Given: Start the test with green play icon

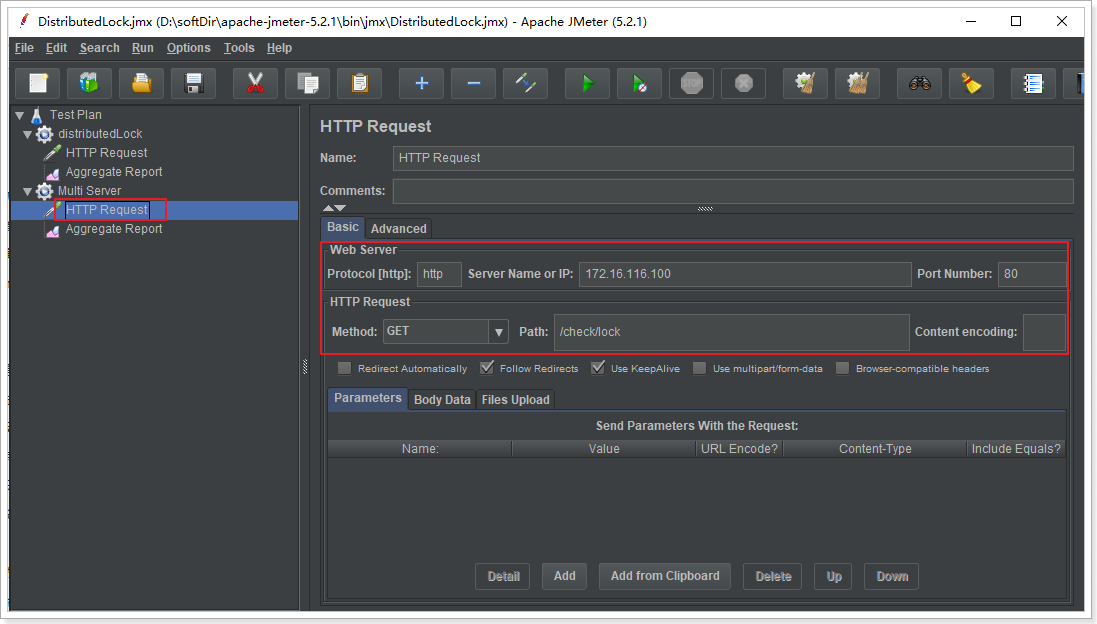Looking at the screenshot, I should tap(588, 84).
